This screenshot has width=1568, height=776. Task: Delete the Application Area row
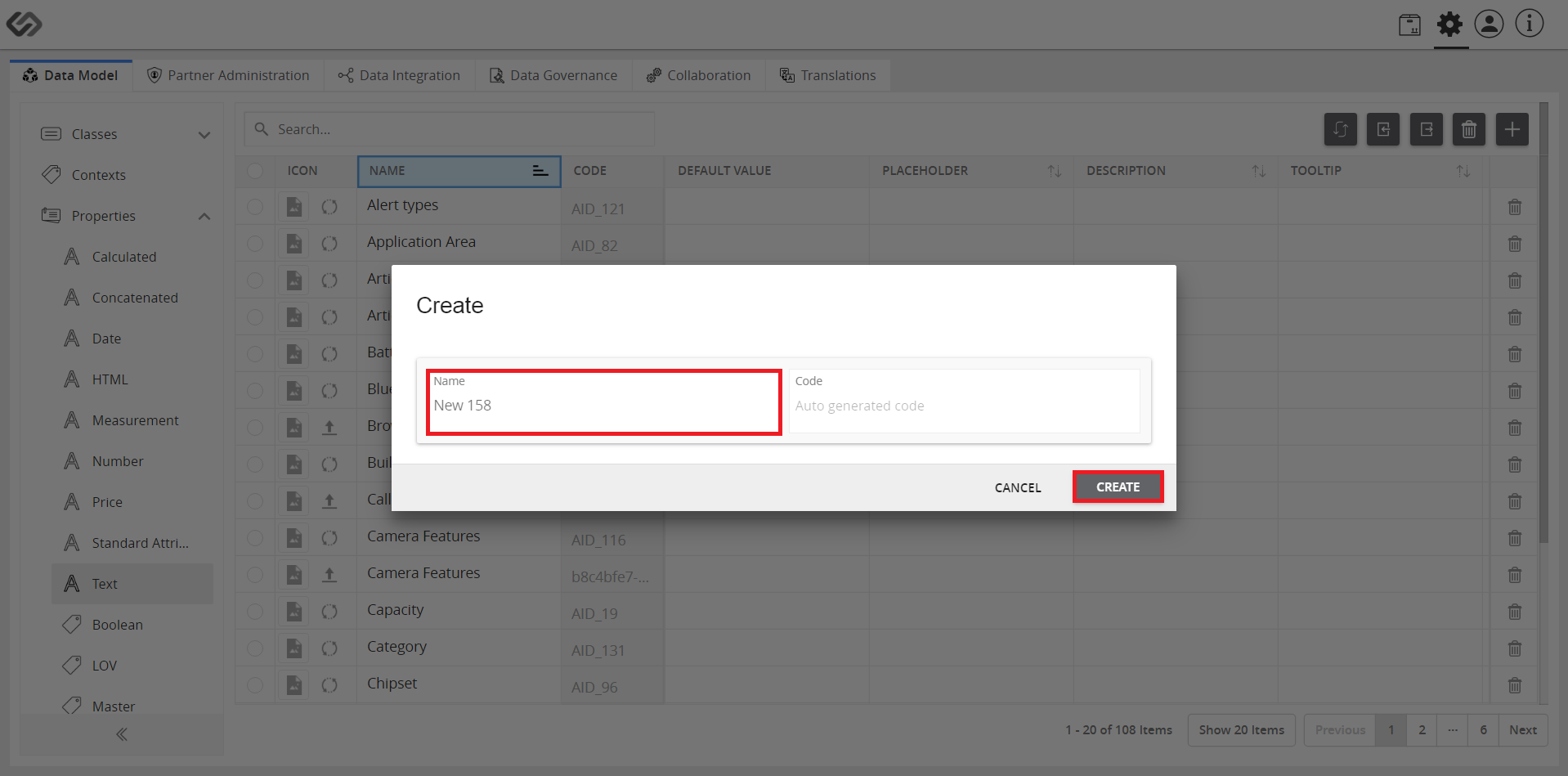pos(1515,244)
